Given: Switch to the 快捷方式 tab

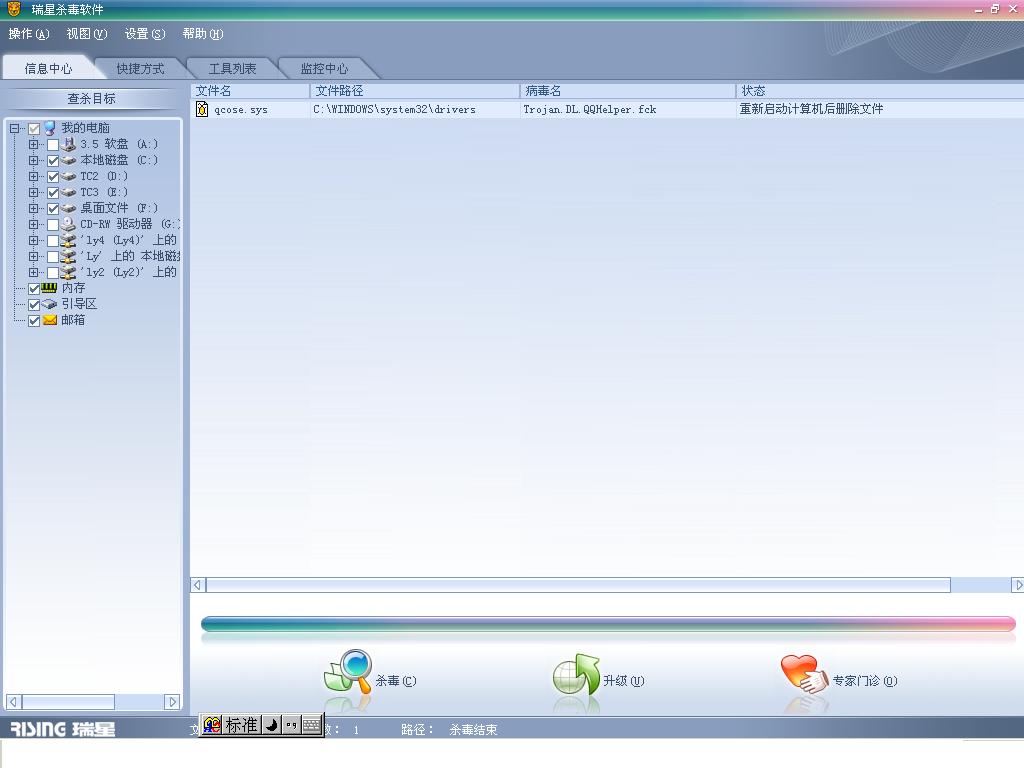Looking at the screenshot, I should pyautogui.click(x=140, y=69).
